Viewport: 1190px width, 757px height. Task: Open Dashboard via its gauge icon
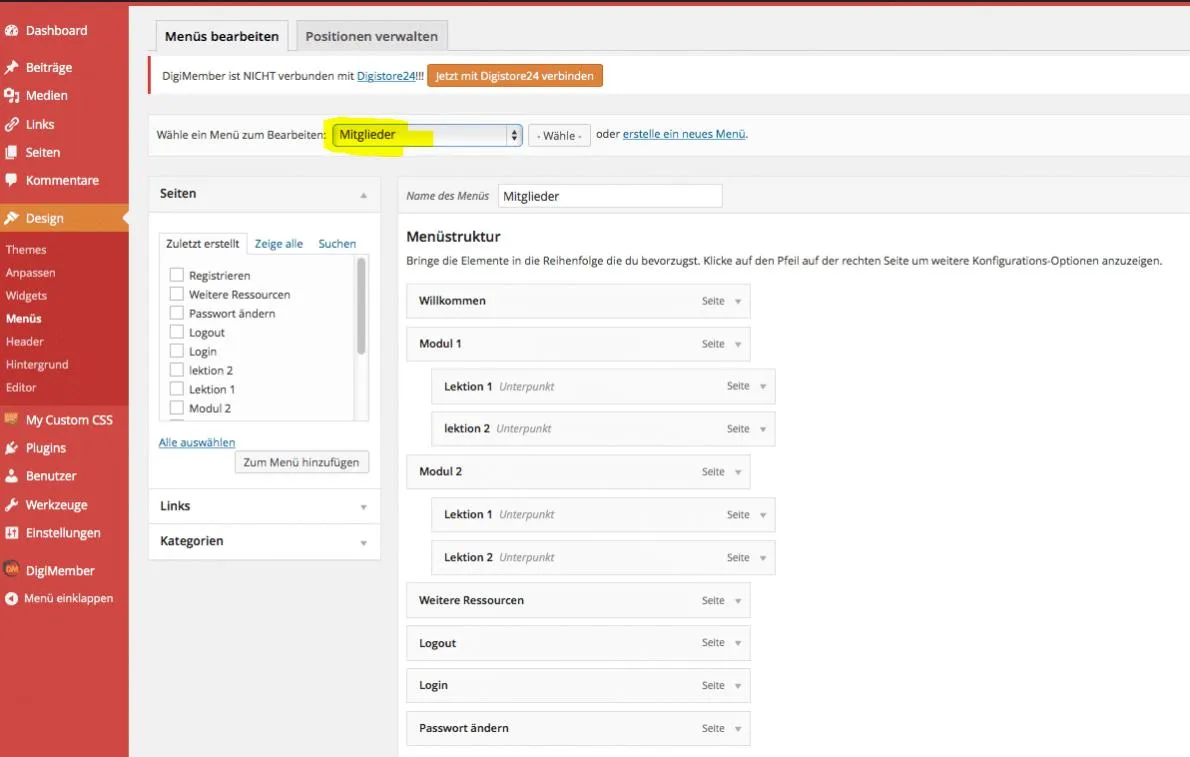point(11,31)
